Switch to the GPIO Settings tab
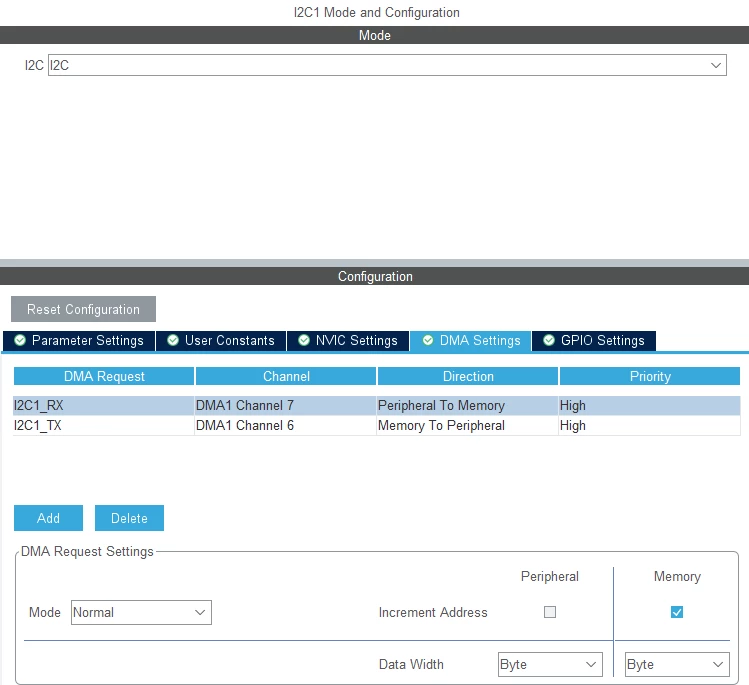The width and height of the screenshot is (749, 685). click(x=594, y=341)
